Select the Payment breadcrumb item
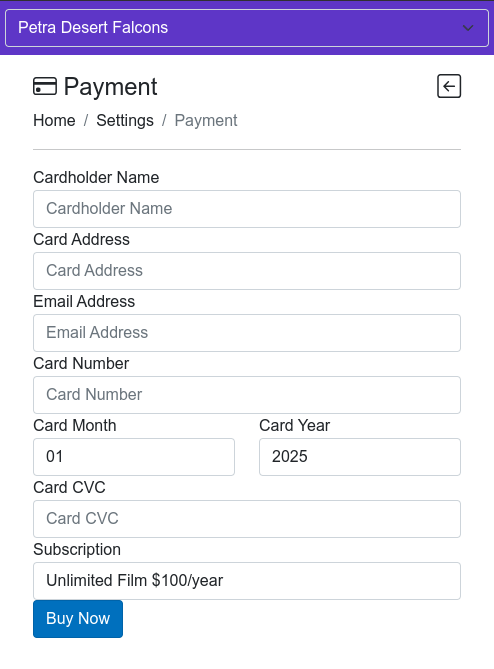Screen dimensions: 494x669 (x=206, y=120)
